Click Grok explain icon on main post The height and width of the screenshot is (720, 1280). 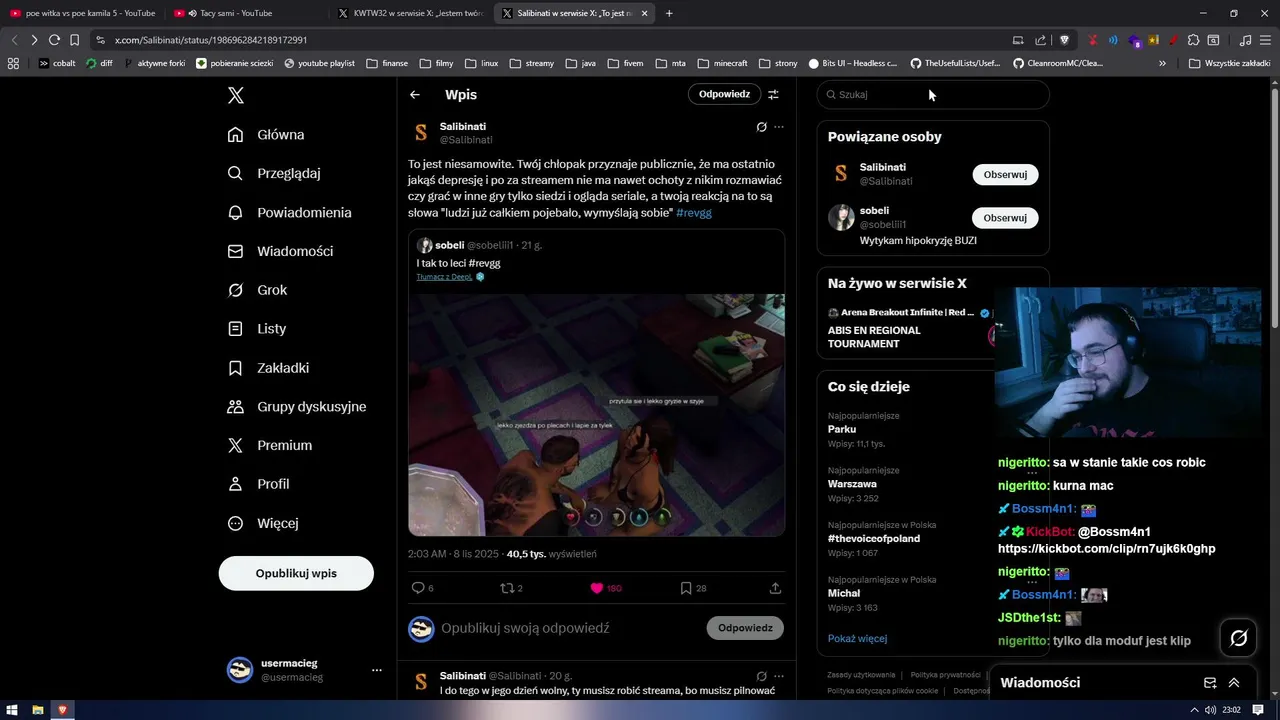pyautogui.click(x=761, y=127)
